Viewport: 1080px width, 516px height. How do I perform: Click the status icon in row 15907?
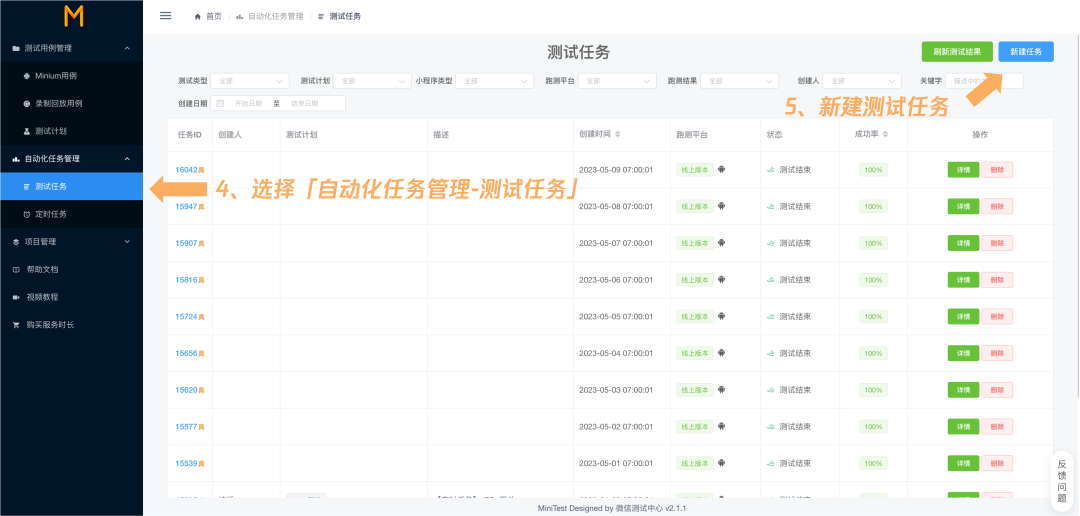click(x=771, y=243)
